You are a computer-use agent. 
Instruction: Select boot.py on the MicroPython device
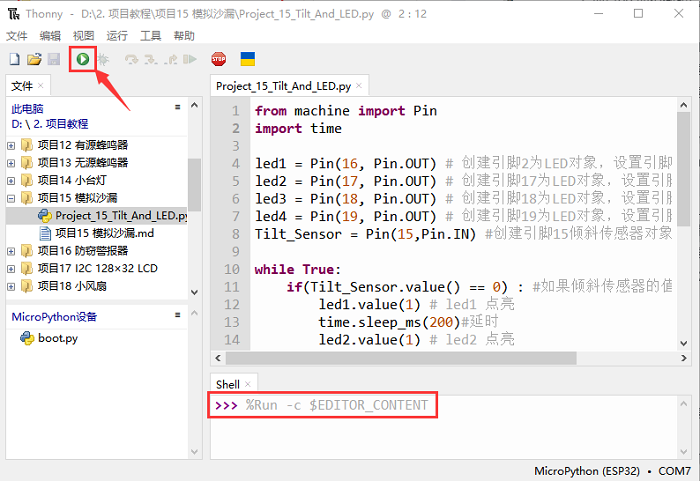click(x=57, y=338)
